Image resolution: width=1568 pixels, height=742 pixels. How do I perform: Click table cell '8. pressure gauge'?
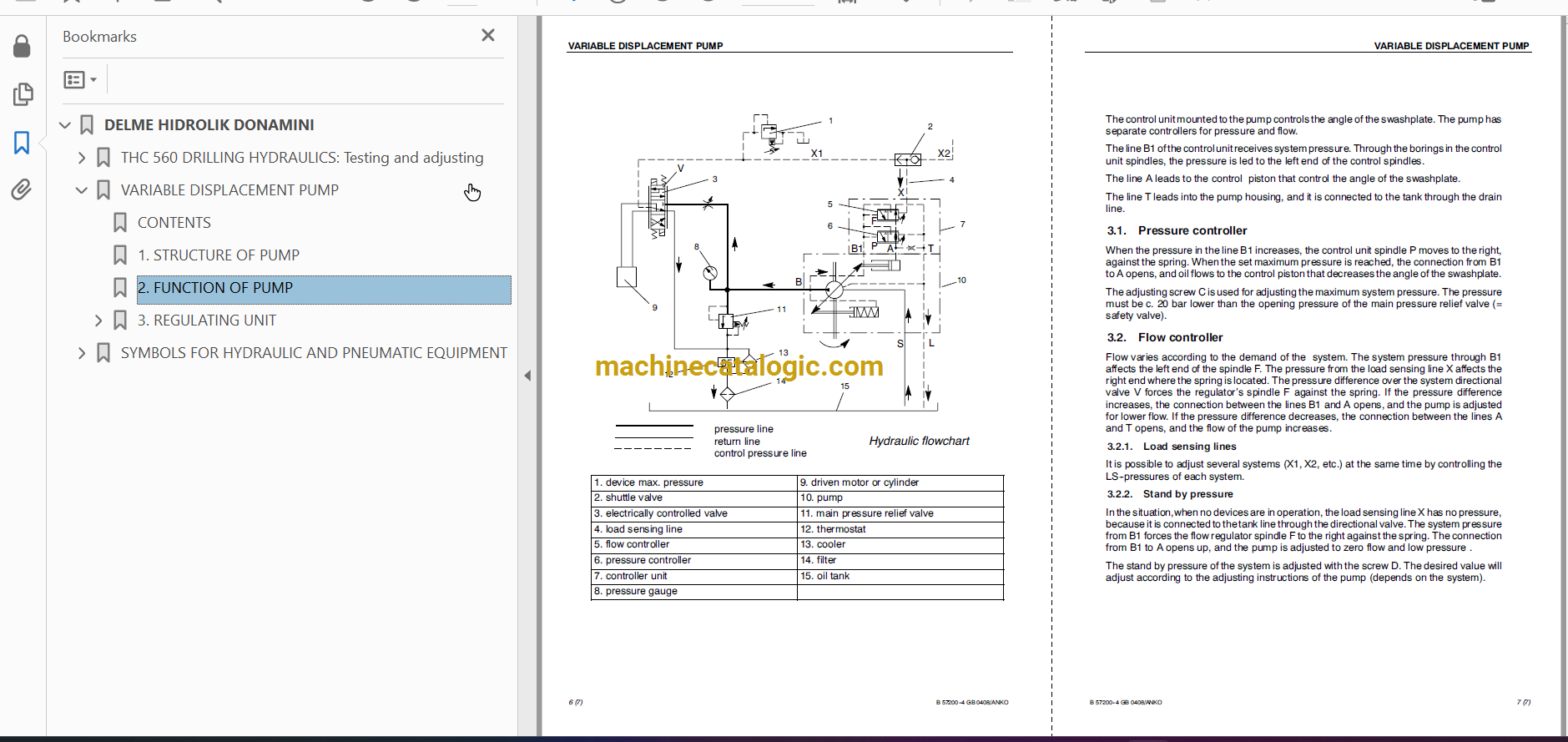point(694,591)
